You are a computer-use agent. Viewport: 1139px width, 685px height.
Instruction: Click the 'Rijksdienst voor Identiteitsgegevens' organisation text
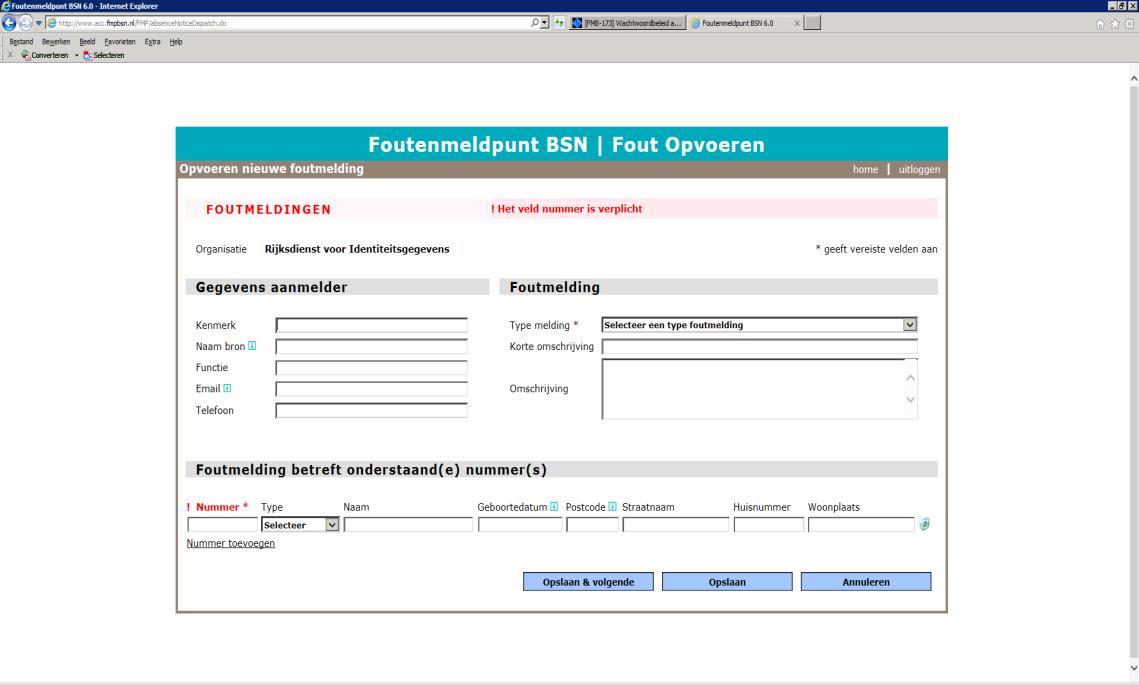click(357, 249)
